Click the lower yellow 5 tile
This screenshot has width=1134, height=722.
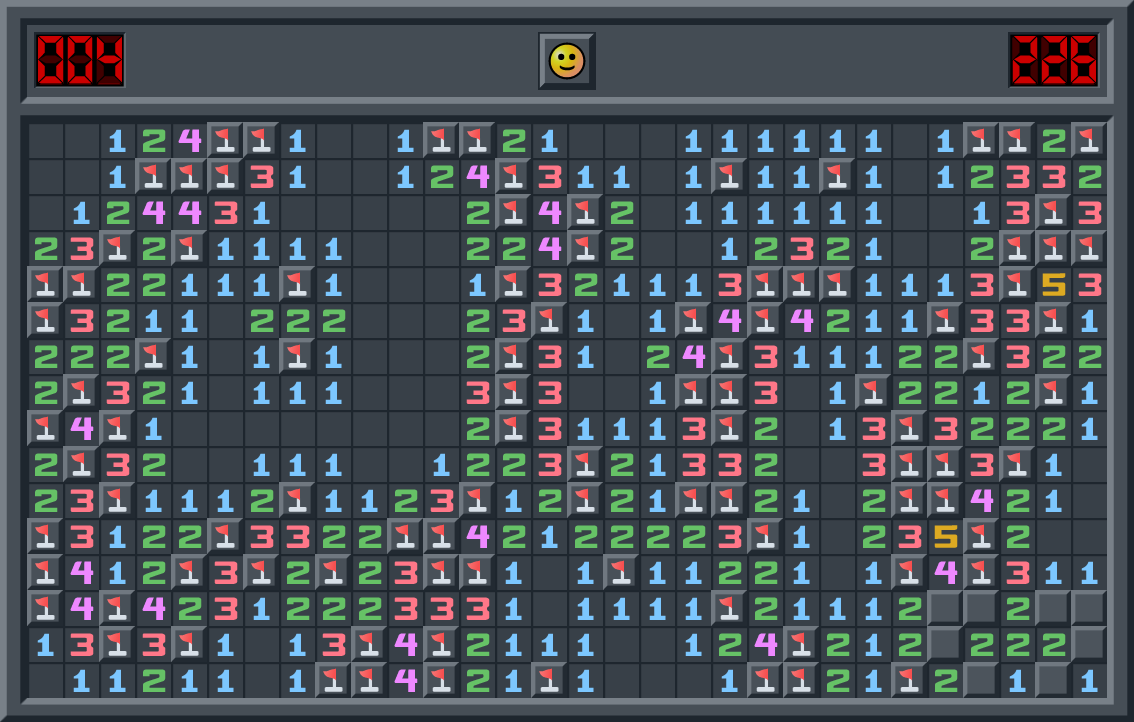click(945, 537)
